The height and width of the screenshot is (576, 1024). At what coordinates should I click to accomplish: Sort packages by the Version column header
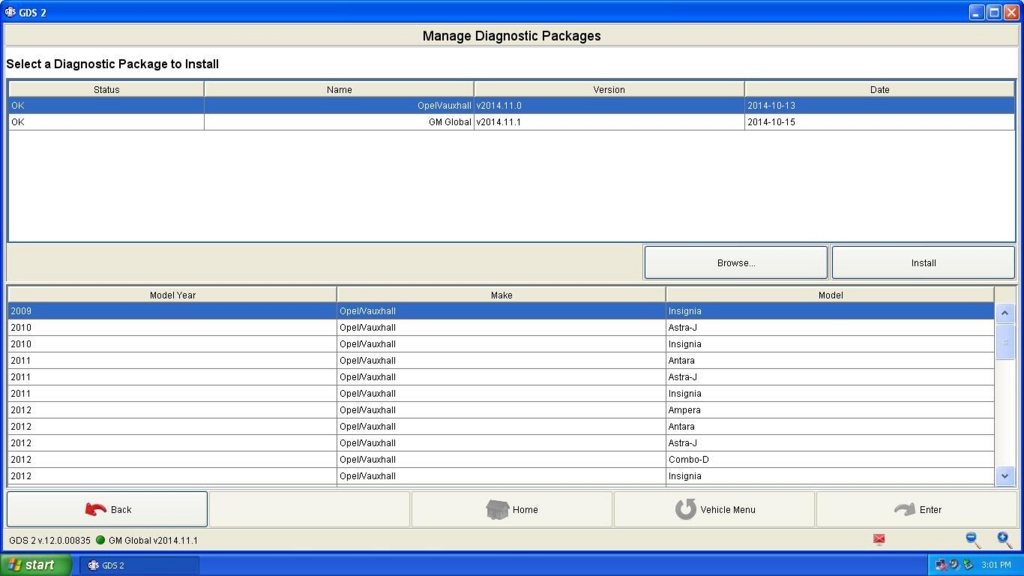tap(609, 89)
